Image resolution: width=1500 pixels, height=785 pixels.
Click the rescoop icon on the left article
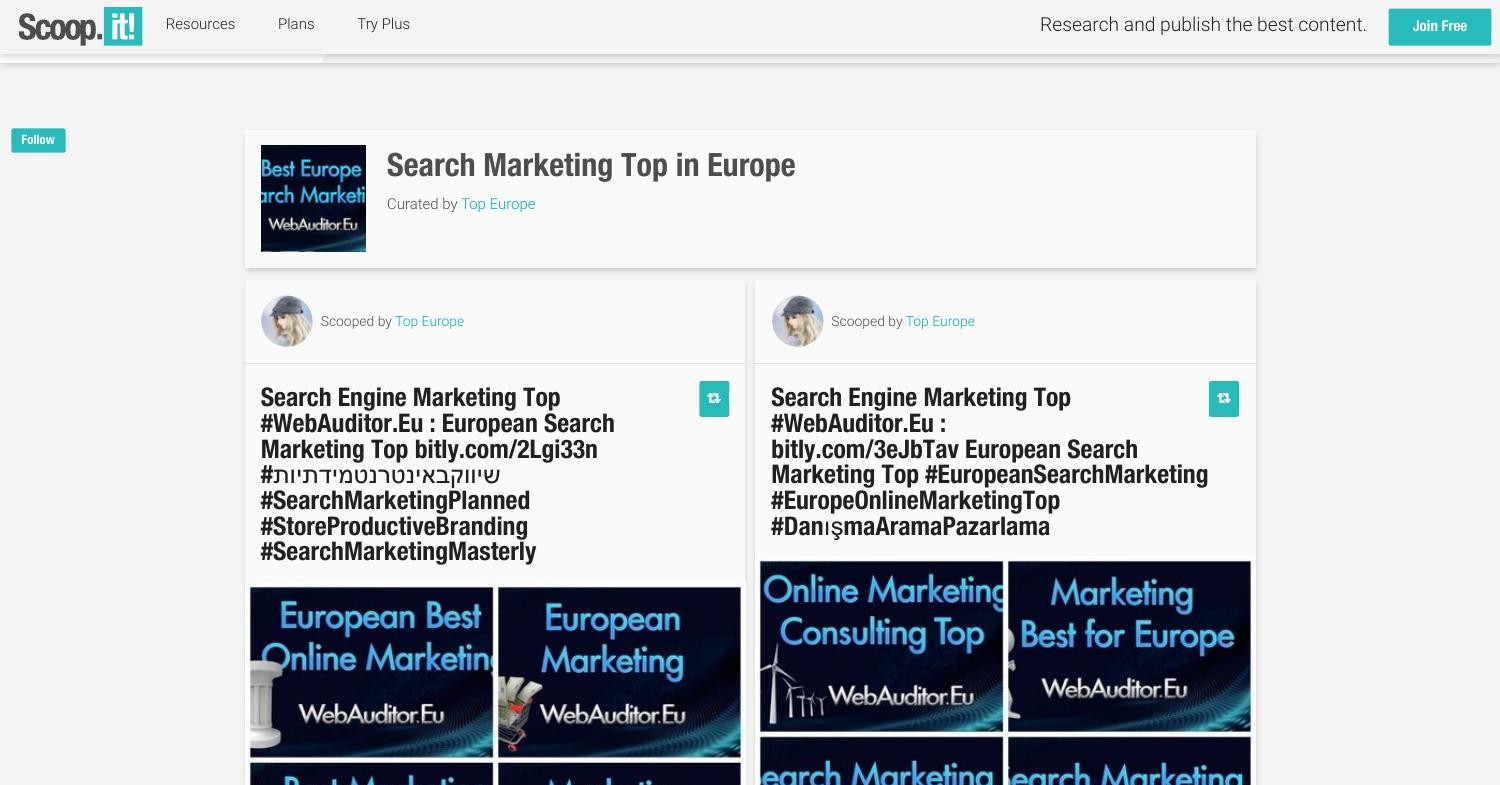(x=714, y=398)
